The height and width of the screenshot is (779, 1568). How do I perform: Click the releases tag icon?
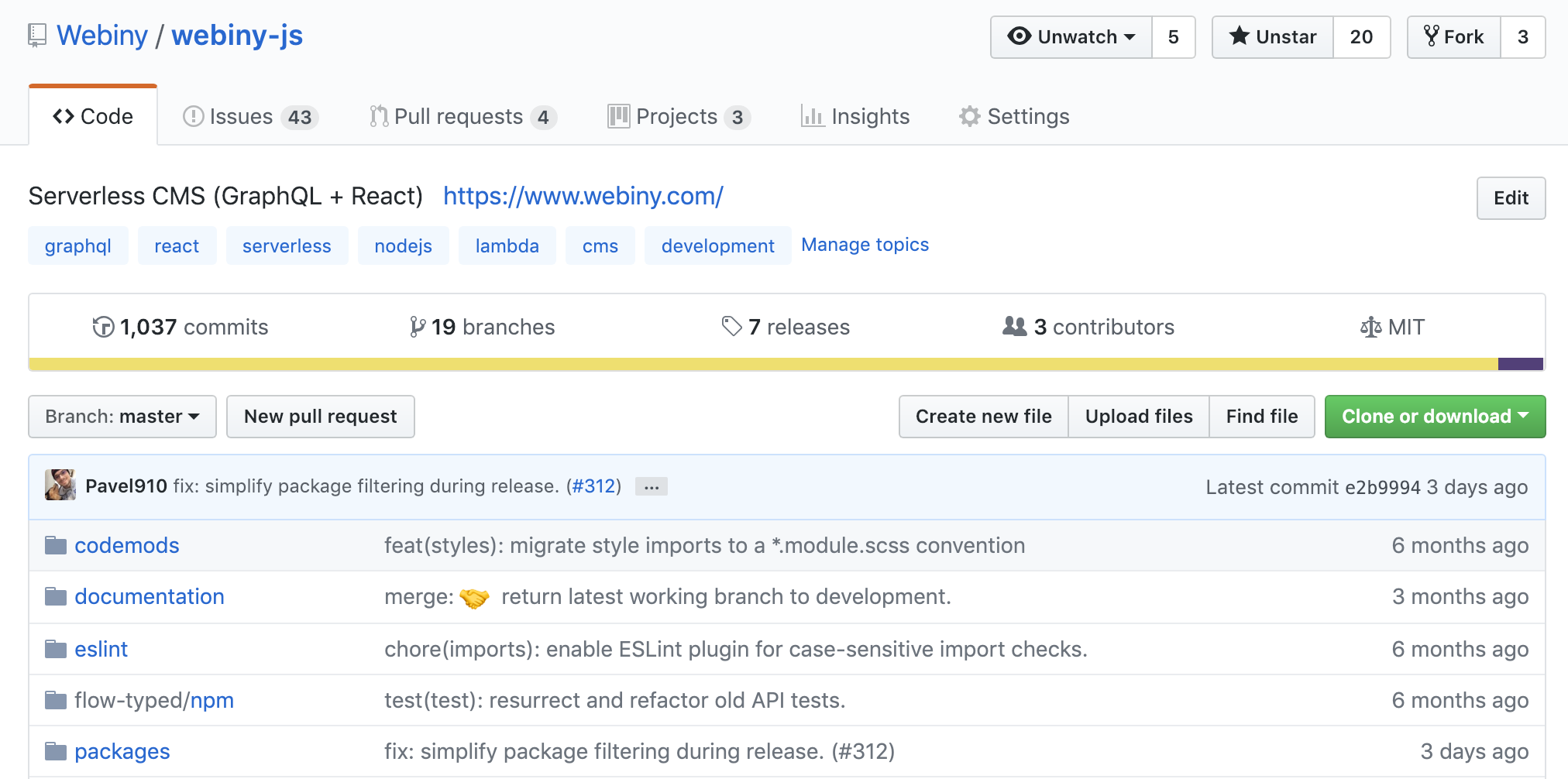[731, 326]
